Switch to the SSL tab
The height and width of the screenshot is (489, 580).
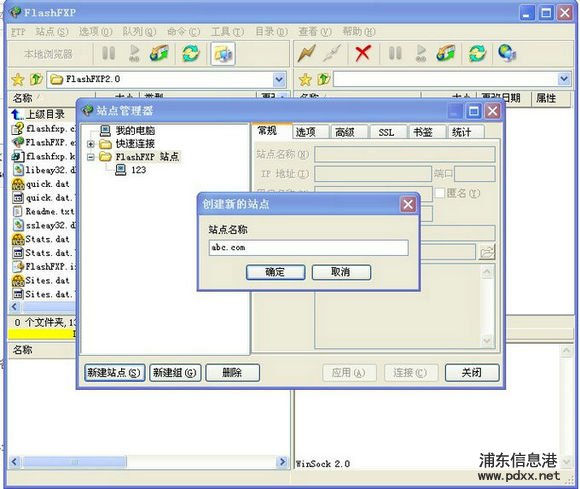[x=386, y=132]
